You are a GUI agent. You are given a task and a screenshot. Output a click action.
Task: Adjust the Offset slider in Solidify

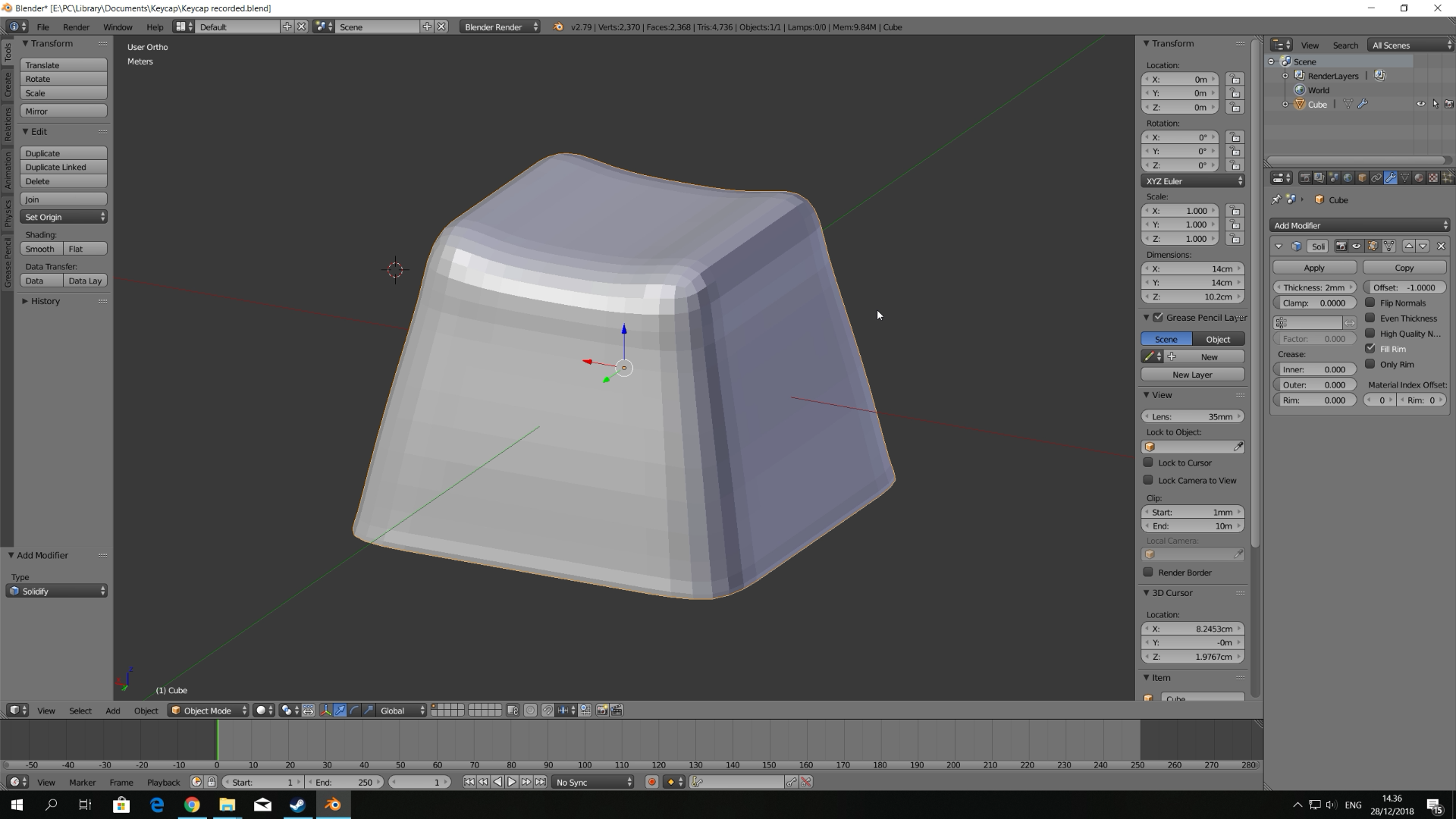[1404, 287]
